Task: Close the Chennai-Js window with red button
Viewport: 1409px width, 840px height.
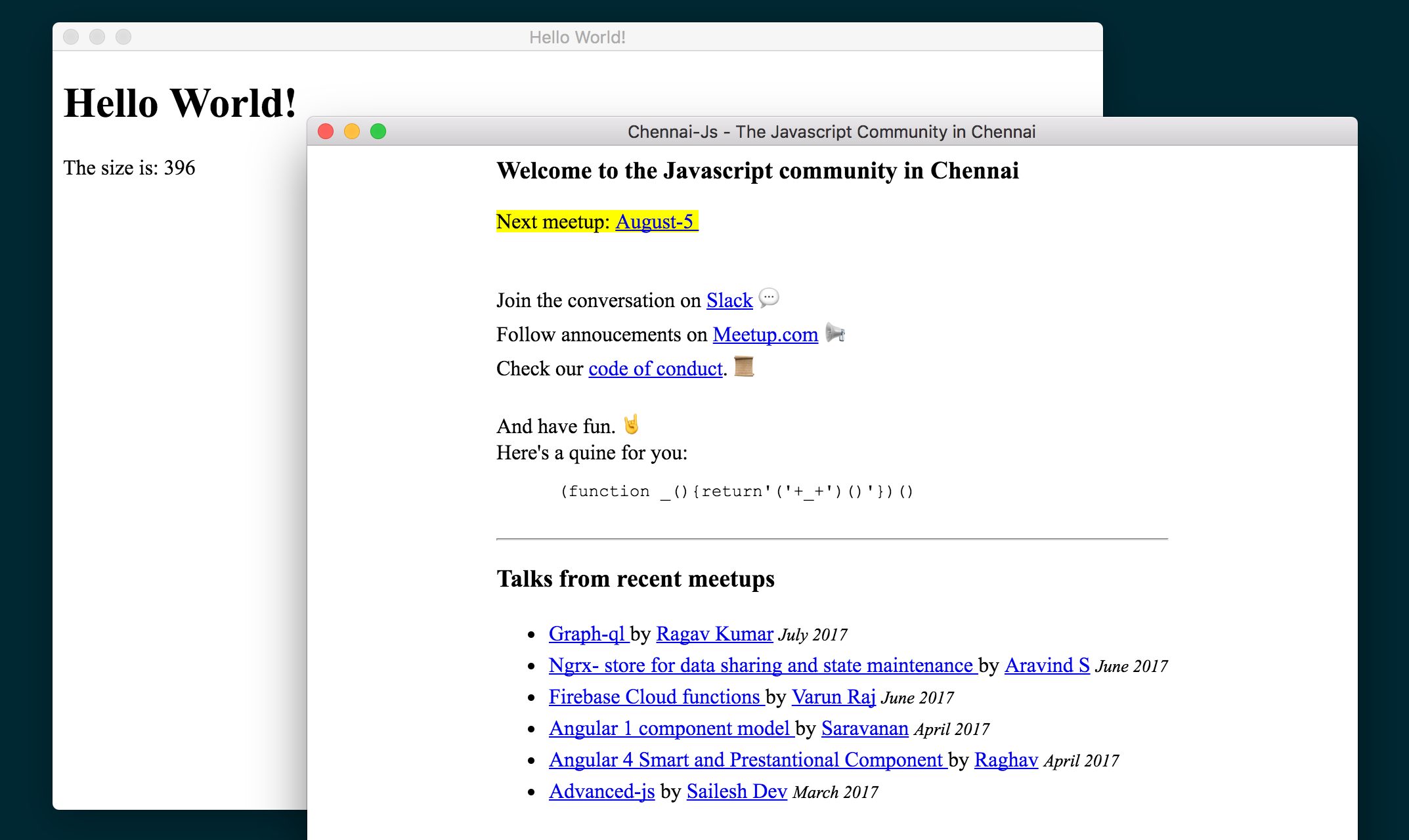Action: coord(326,132)
